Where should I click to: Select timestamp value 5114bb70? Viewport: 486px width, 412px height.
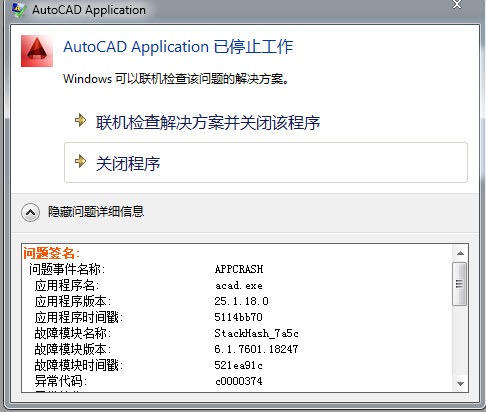pos(238,317)
